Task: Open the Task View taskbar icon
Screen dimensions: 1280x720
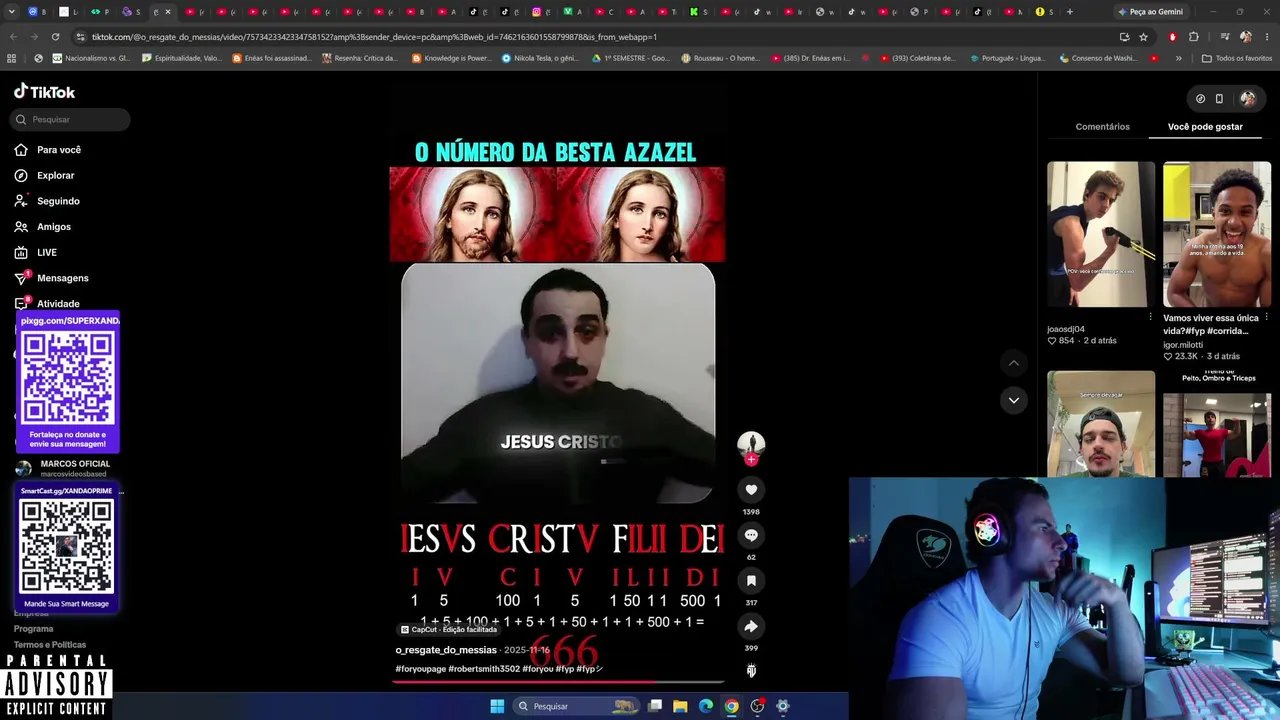Action: 655,706
